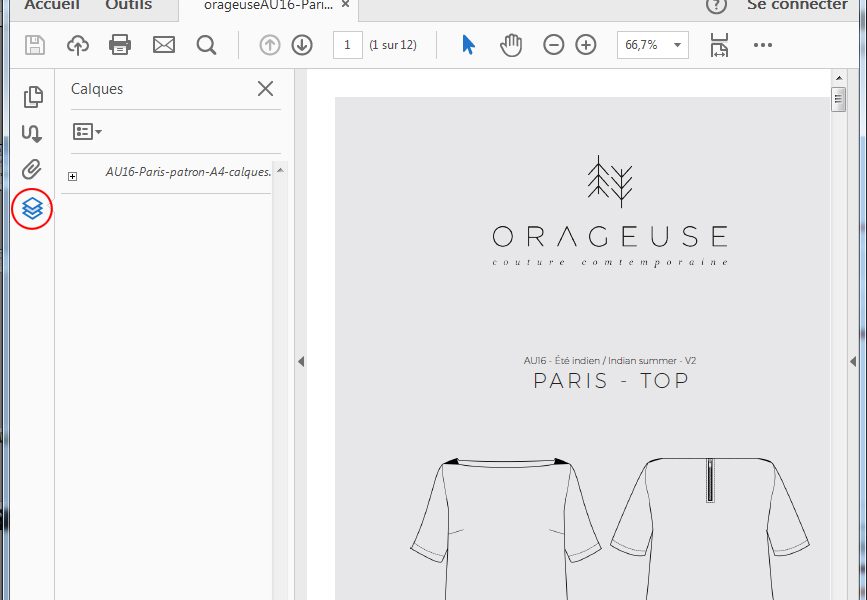Open the search magnifier tool
Screen dimensions: 867x600
pyautogui.click(x=206, y=45)
